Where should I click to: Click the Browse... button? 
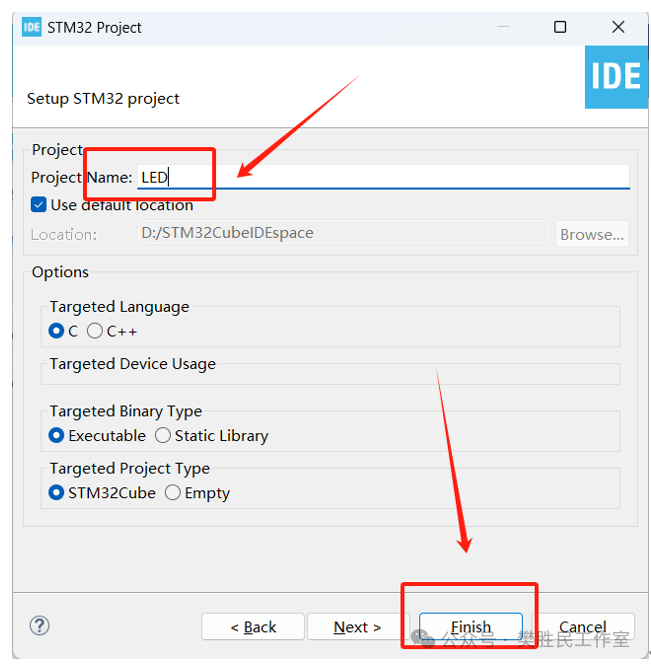click(x=592, y=234)
